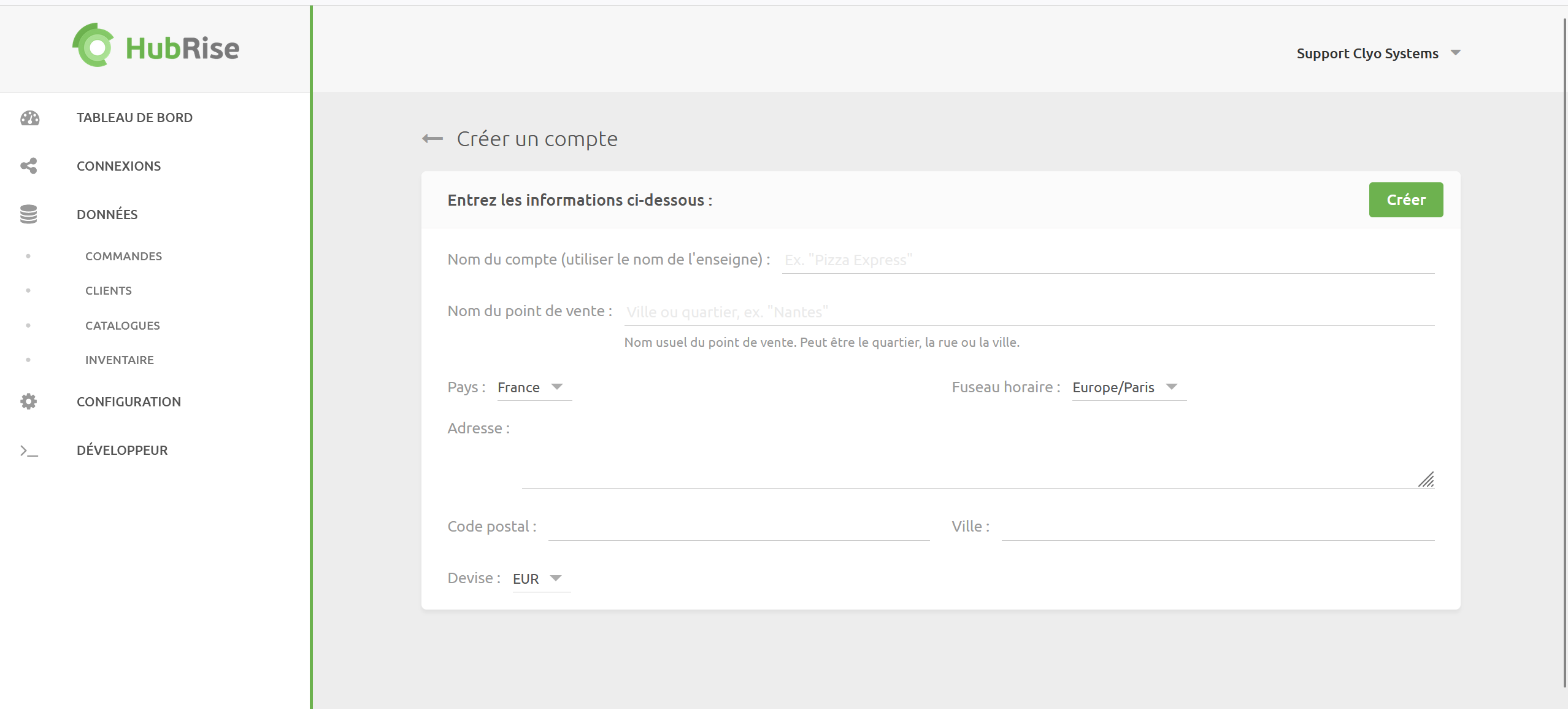This screenshot has width=1568, height=709.
Task: Open the Fuseau horaire Europe/Paris dropdown
Action: click(1128, 387)
